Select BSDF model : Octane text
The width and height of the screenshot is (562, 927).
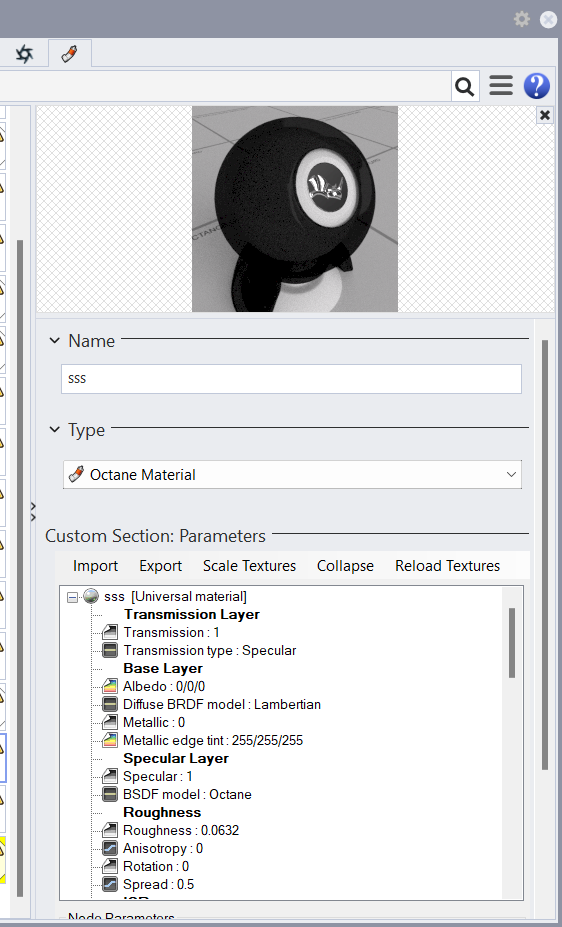pos(187,795)
